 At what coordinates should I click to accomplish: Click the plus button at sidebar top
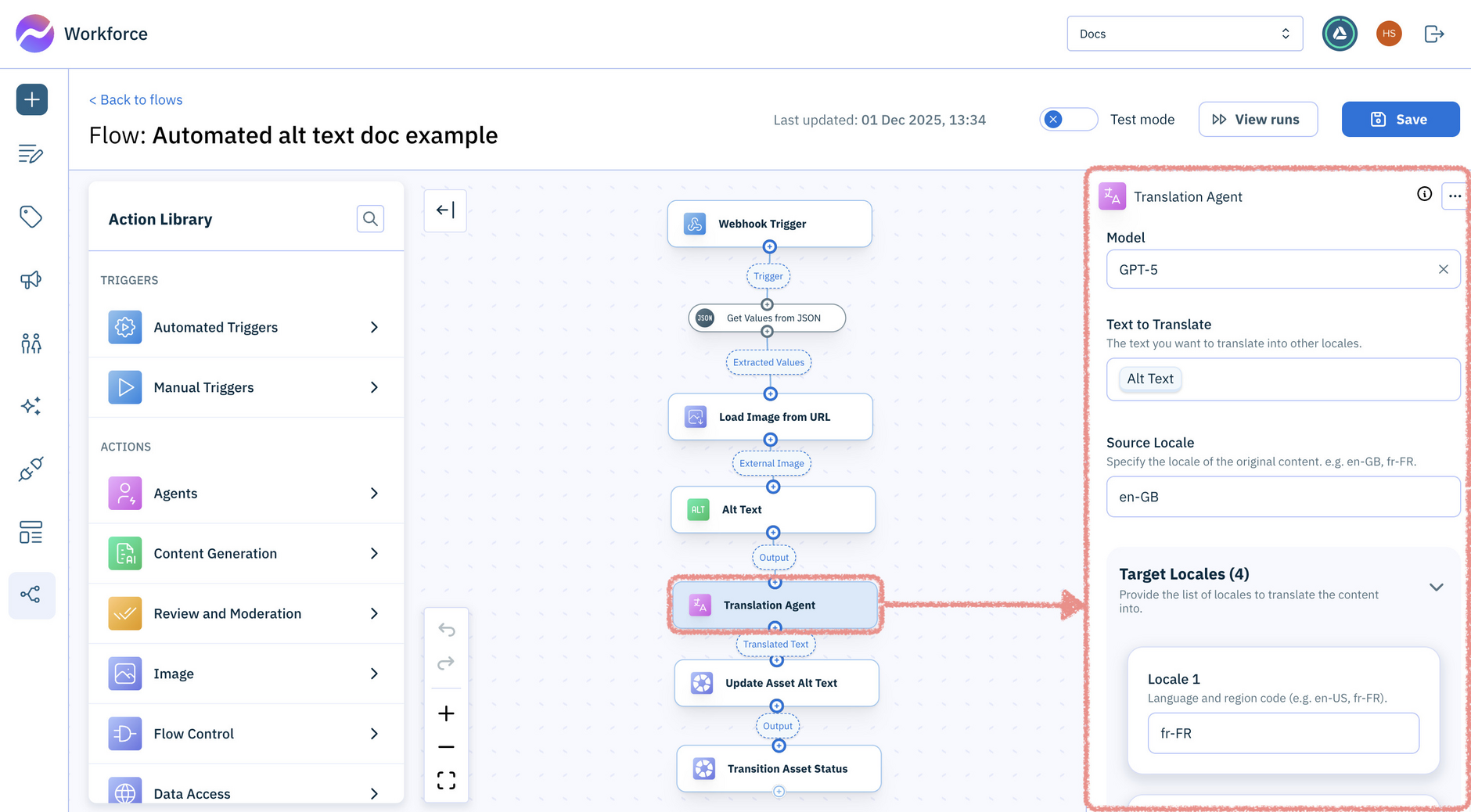31,99
